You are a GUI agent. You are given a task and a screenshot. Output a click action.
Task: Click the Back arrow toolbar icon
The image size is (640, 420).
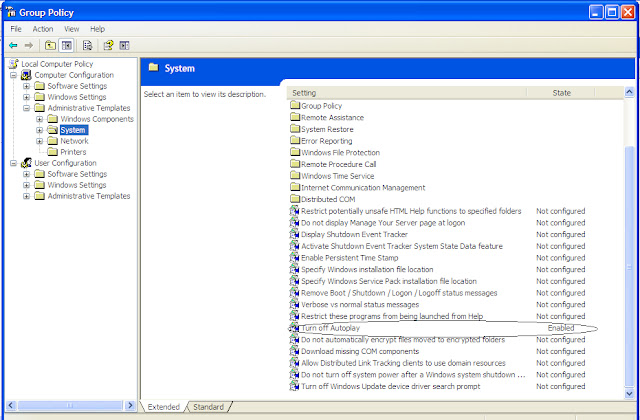(x=13, y=45)
